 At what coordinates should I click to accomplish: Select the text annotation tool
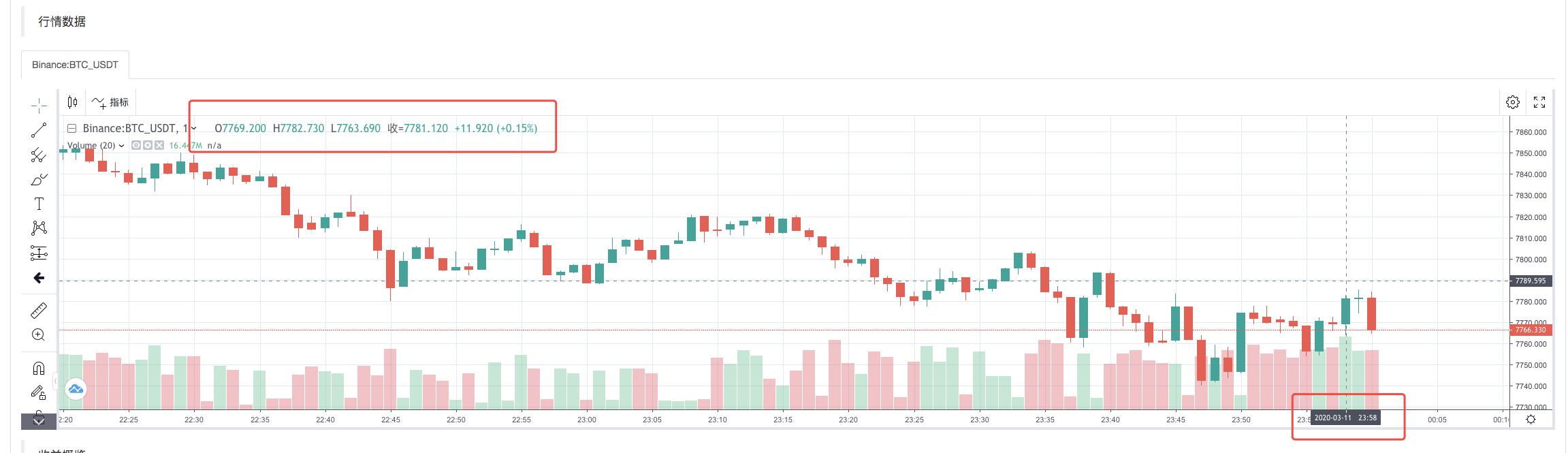click(x=39, y=204)
